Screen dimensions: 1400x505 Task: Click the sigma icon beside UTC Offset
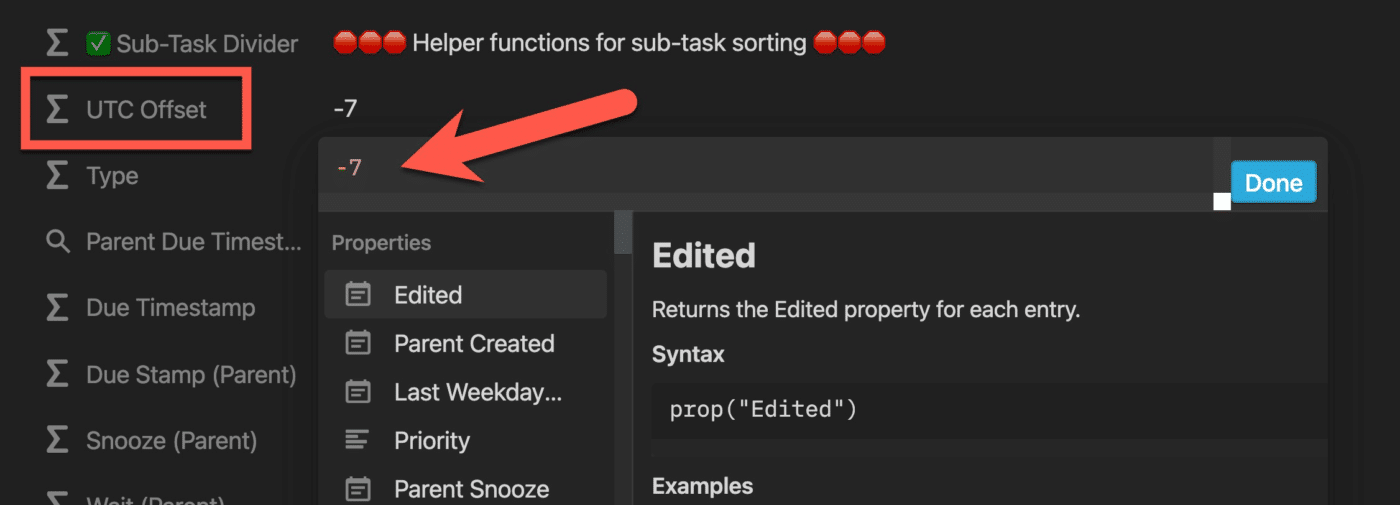pos(58,109)
